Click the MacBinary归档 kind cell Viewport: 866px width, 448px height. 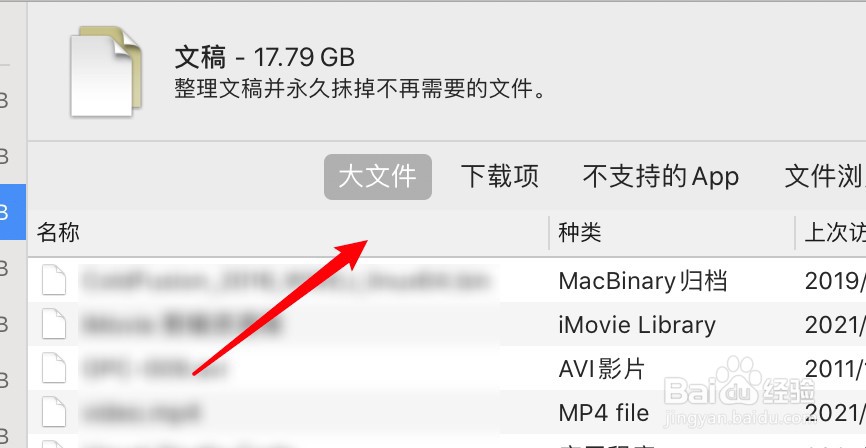(643, 281)
